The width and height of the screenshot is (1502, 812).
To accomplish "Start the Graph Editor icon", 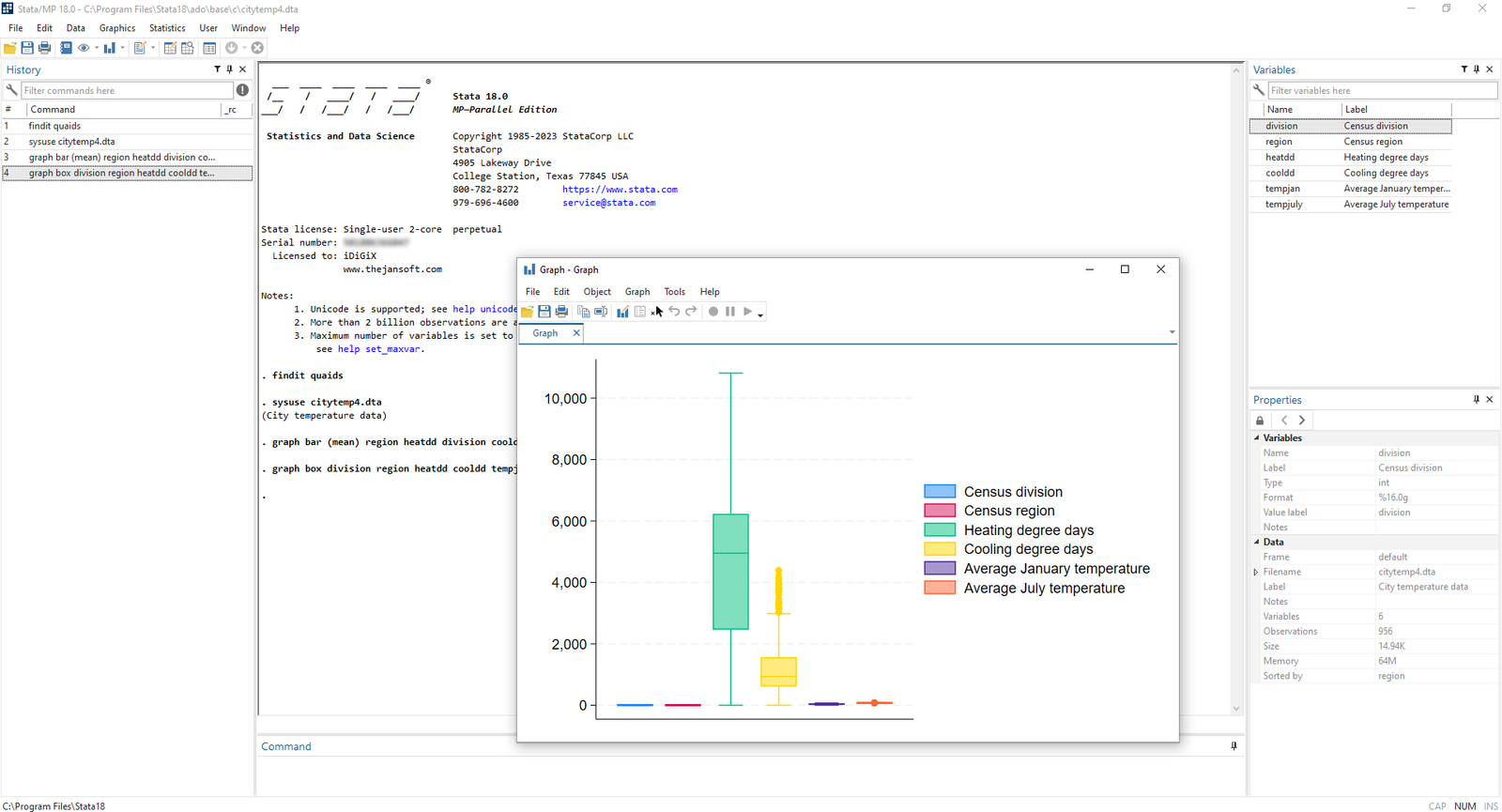I will click(x=622, y=312).
